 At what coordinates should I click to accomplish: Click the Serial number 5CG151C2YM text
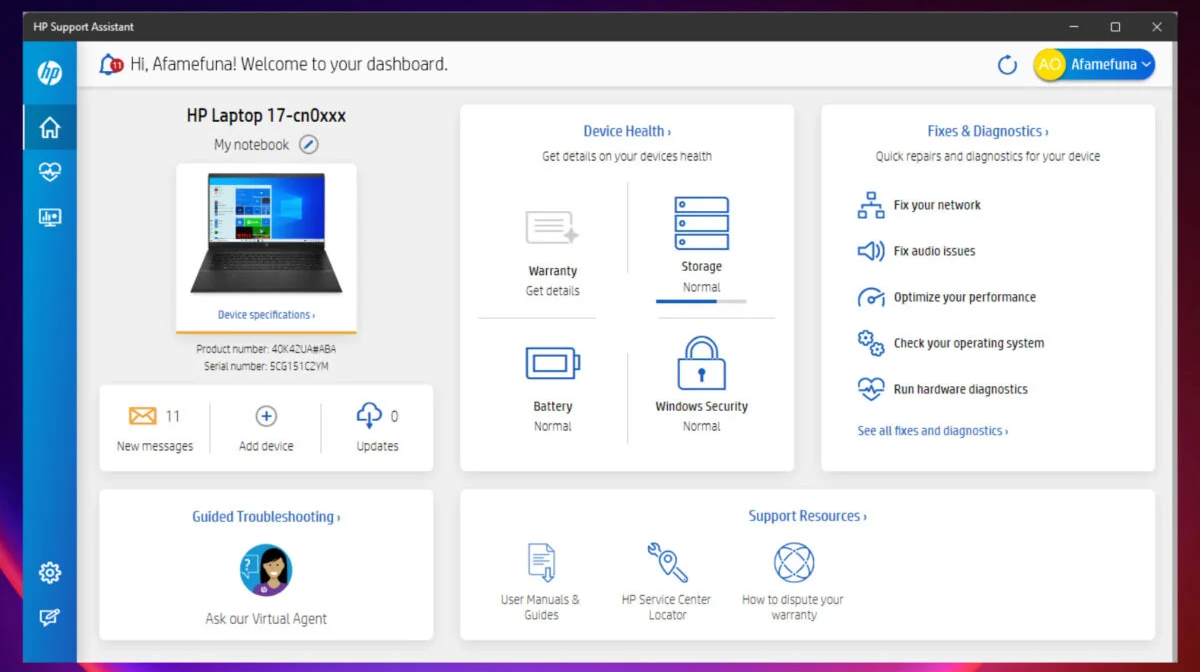(x=266, y=367)
